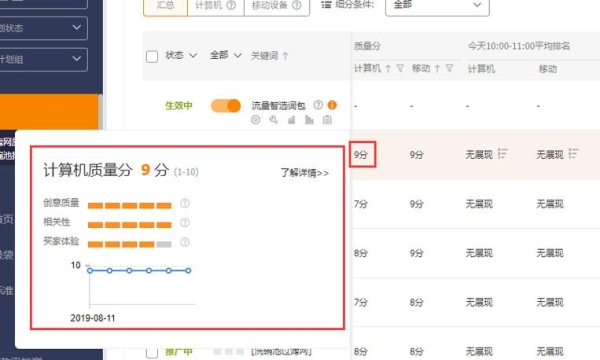Open filter funnel for 移动 quality score
The width and height of the screenshot is (600, 360).
[450, 68]
